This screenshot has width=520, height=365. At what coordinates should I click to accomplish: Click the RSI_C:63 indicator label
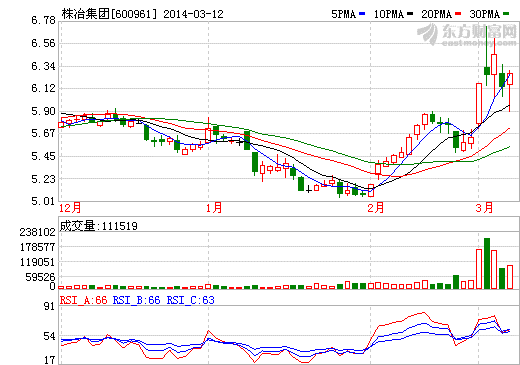(191, 300)
